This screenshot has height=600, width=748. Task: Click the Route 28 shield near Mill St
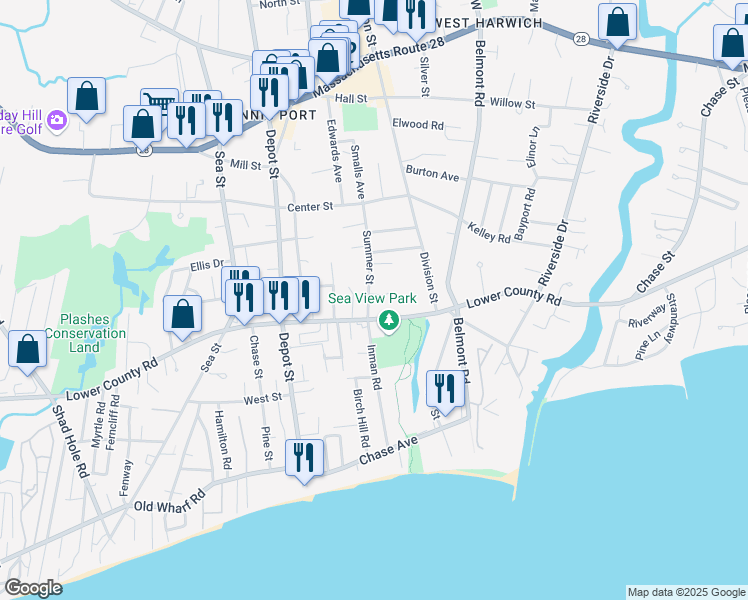click(x=144, y=151)
